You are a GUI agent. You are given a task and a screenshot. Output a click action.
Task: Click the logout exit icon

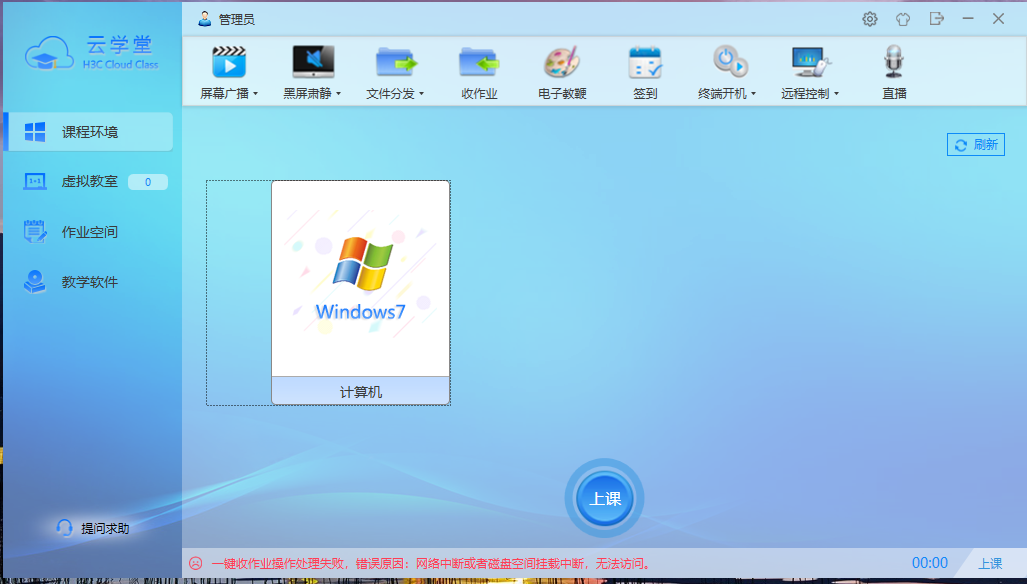[937, 19]
